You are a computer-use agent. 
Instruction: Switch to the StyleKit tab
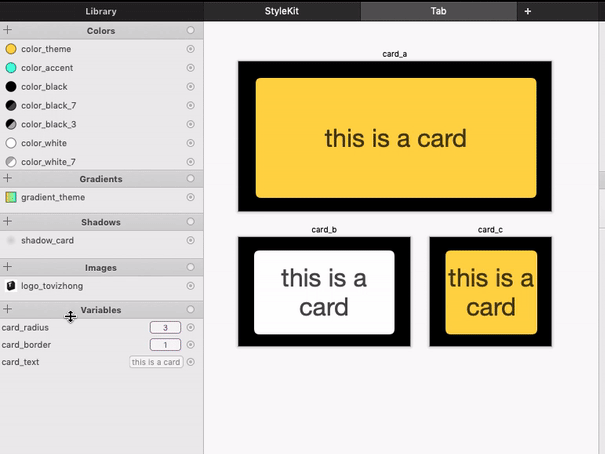coord(282,11)
